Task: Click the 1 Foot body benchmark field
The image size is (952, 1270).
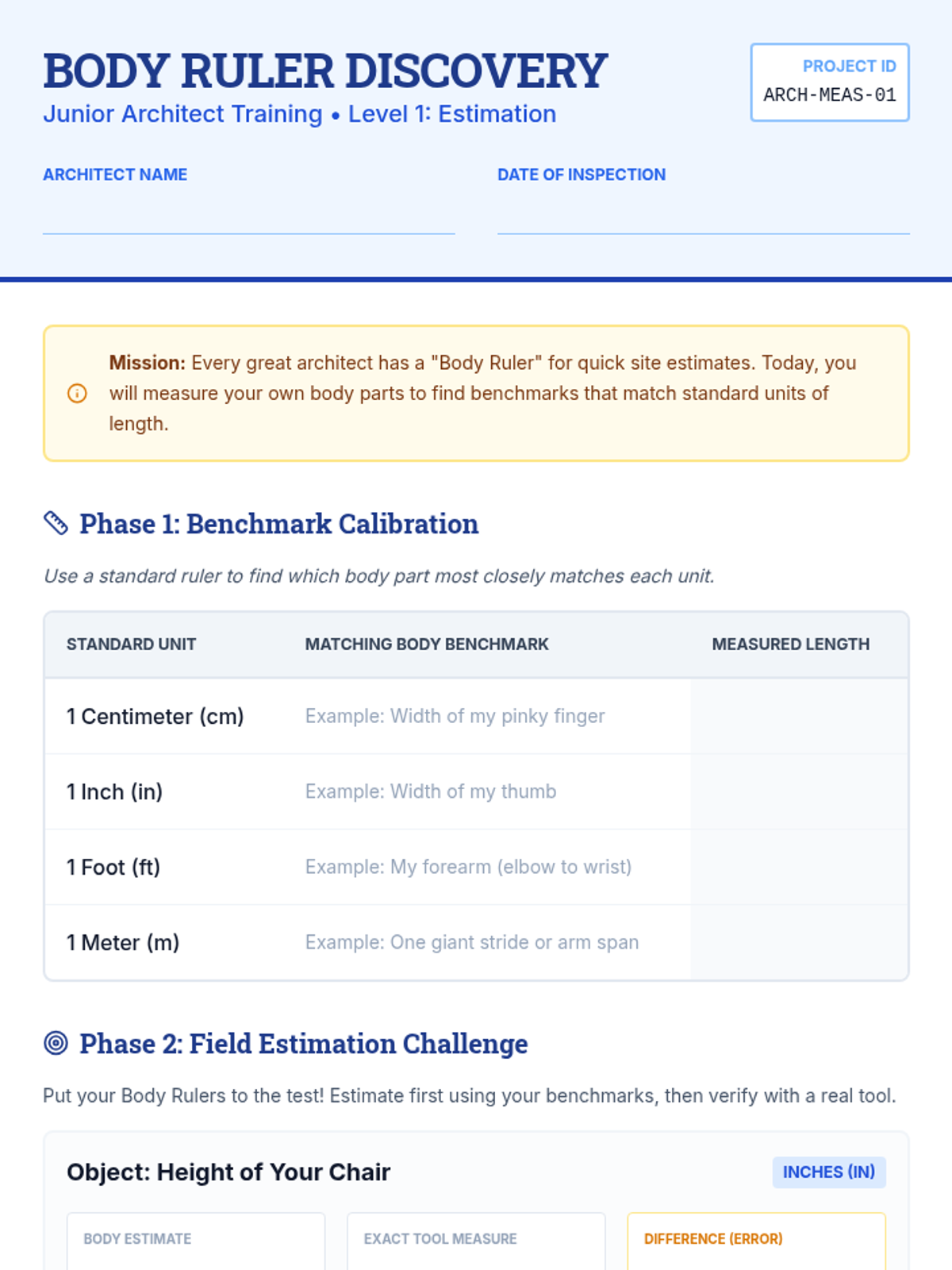Action: [484, 867]
